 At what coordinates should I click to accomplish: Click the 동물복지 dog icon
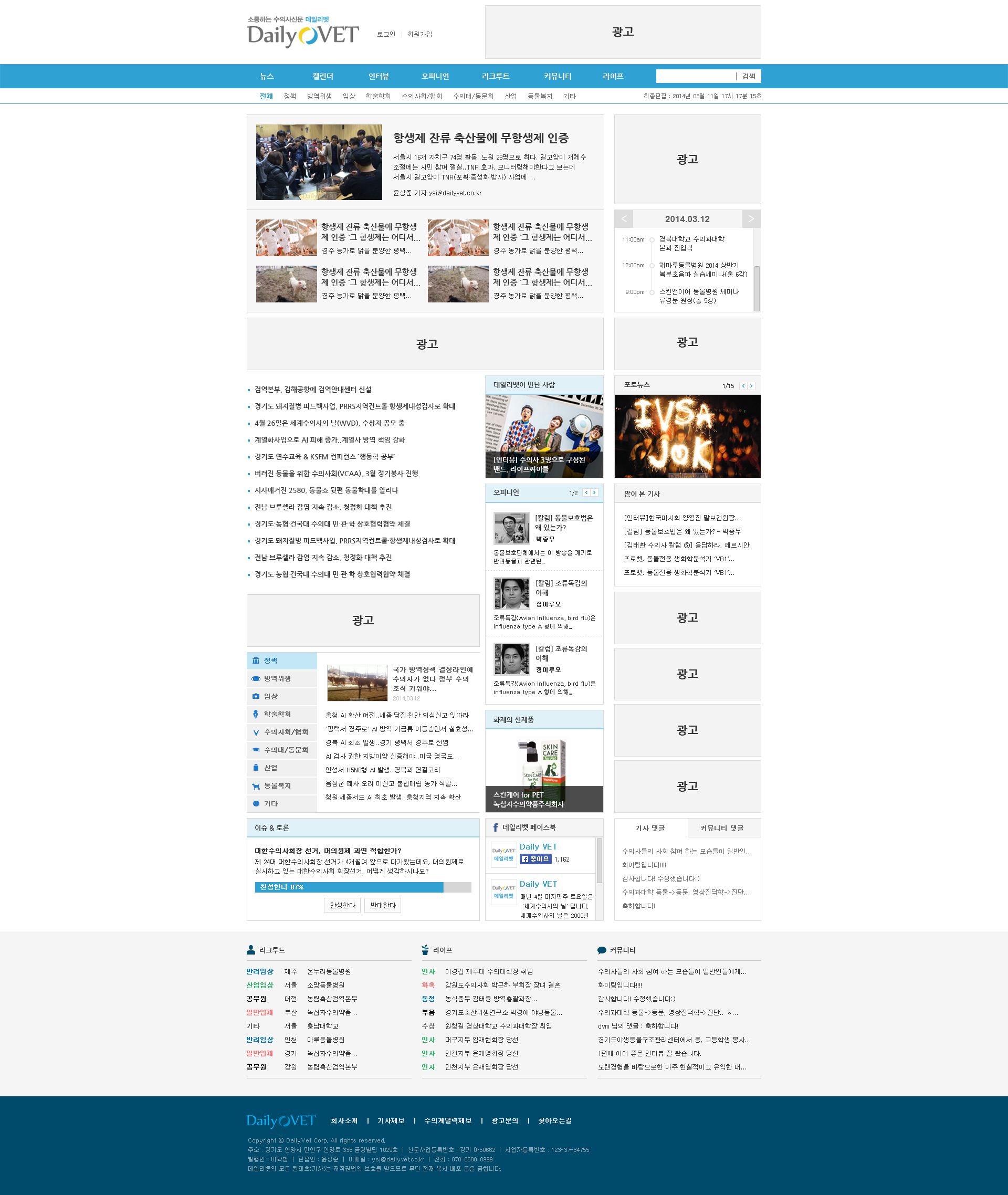[256, 786]
